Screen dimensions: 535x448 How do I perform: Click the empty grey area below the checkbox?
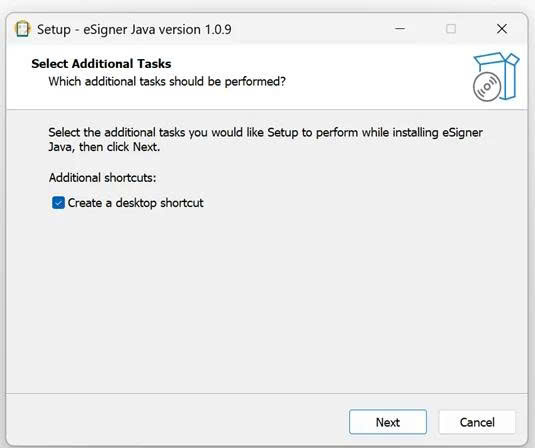[x=266, y=300]
